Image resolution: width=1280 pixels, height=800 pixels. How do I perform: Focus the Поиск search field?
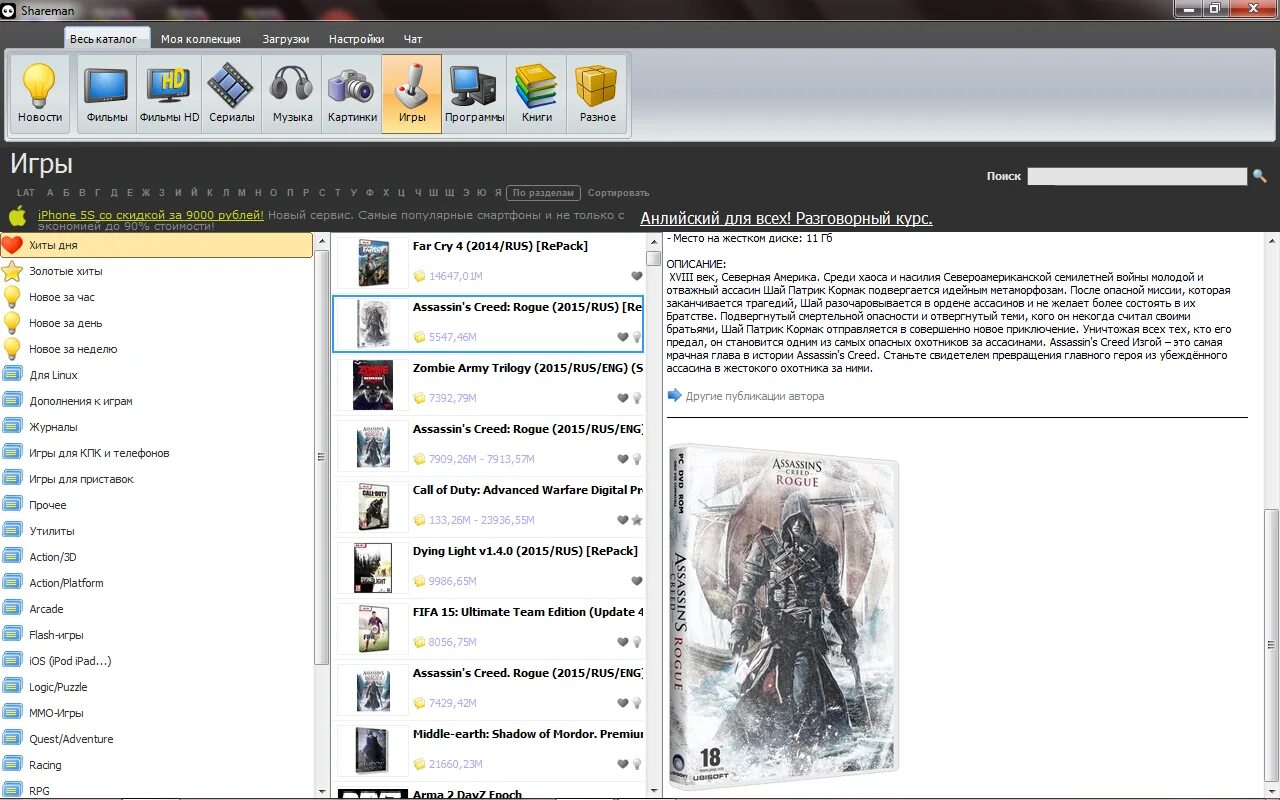pos(1137,176)
